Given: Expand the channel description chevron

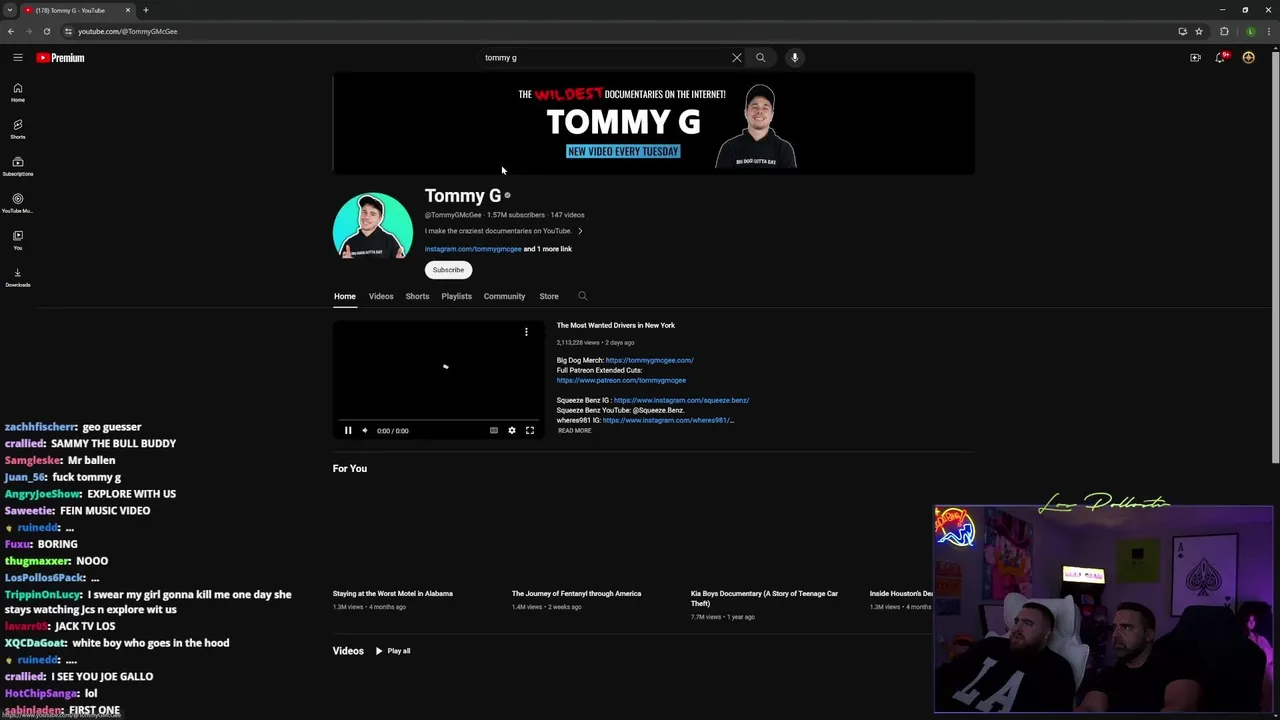Looking at the screenshot, I should 580,231.
